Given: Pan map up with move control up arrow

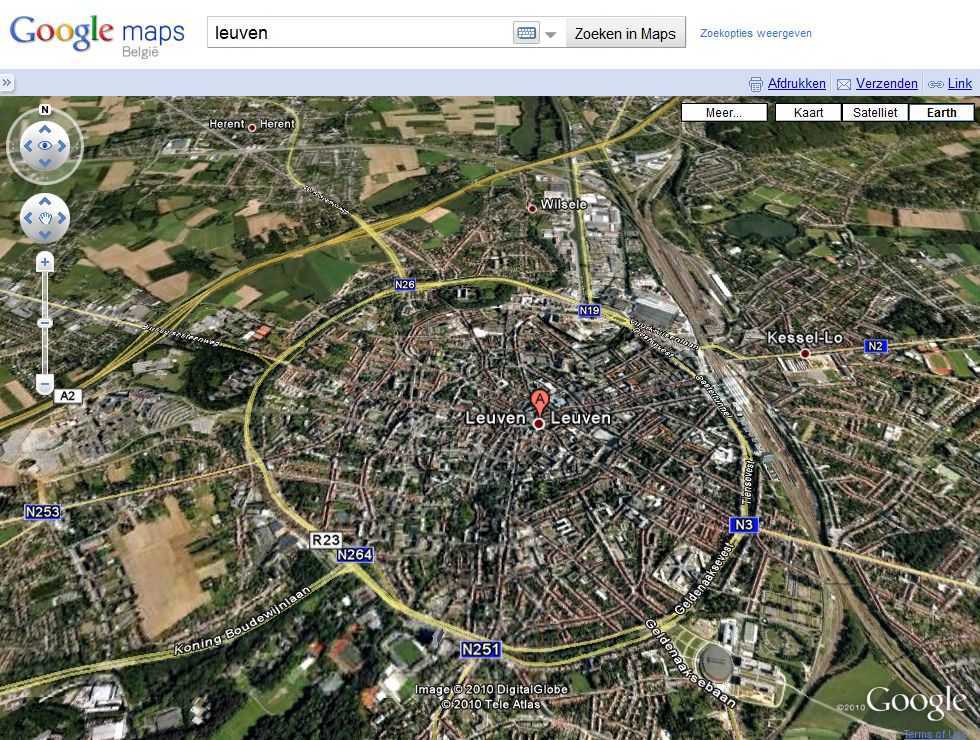Looking at the screenshot, I should click(x=44, y=201).
